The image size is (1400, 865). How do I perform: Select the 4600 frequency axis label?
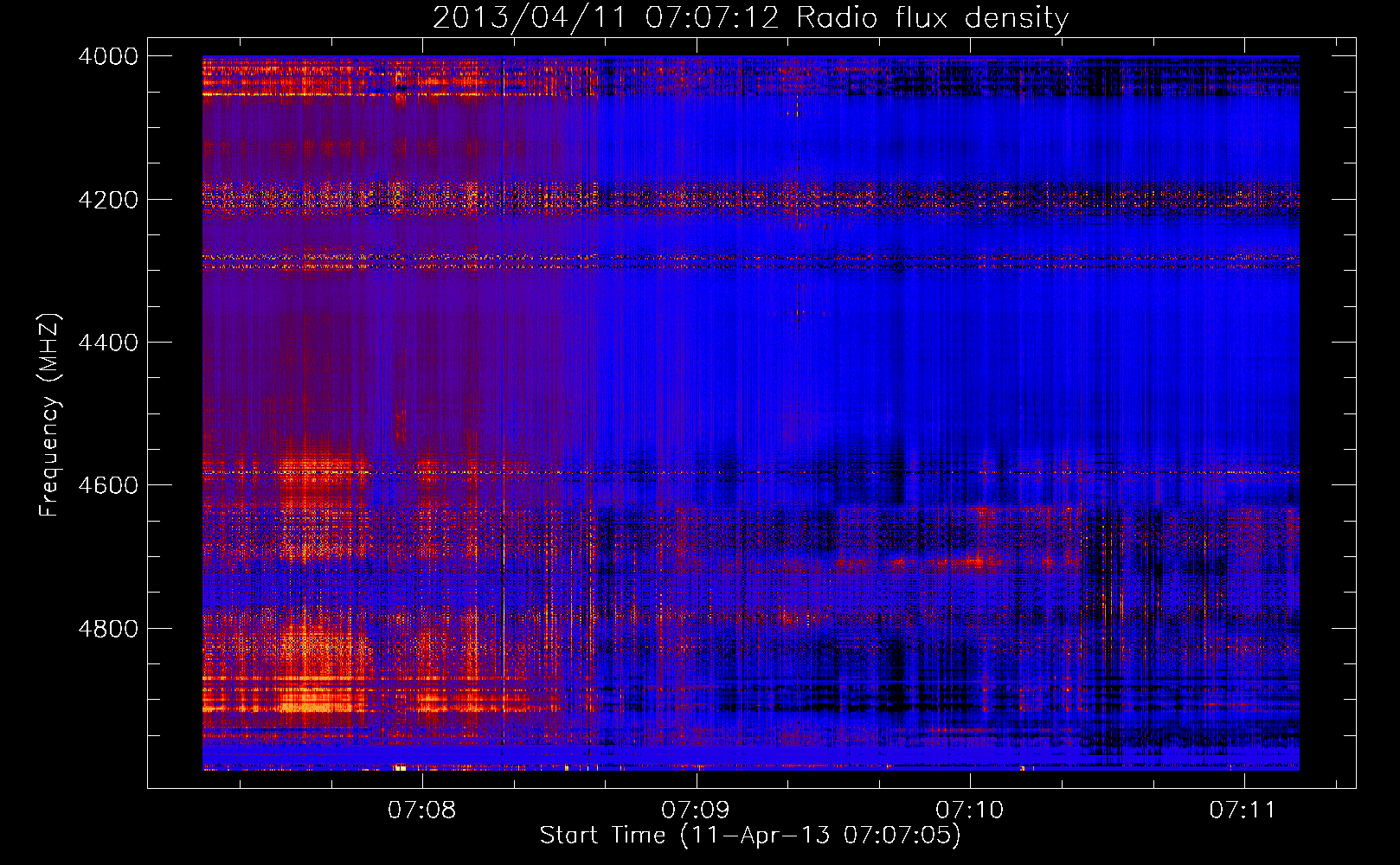108,485
